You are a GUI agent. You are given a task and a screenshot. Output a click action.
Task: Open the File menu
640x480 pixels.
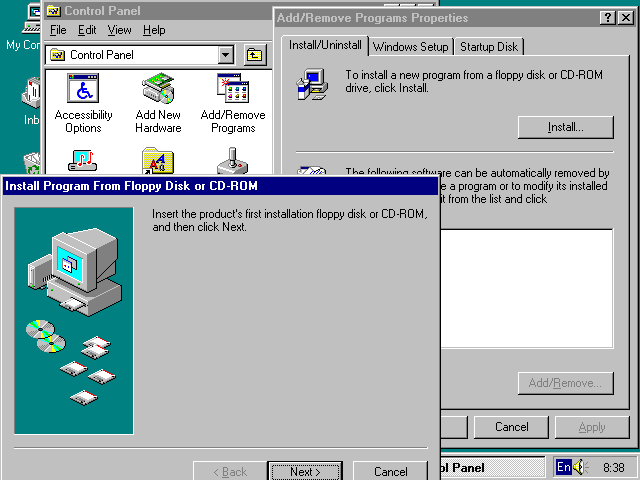tap(59, 31)
